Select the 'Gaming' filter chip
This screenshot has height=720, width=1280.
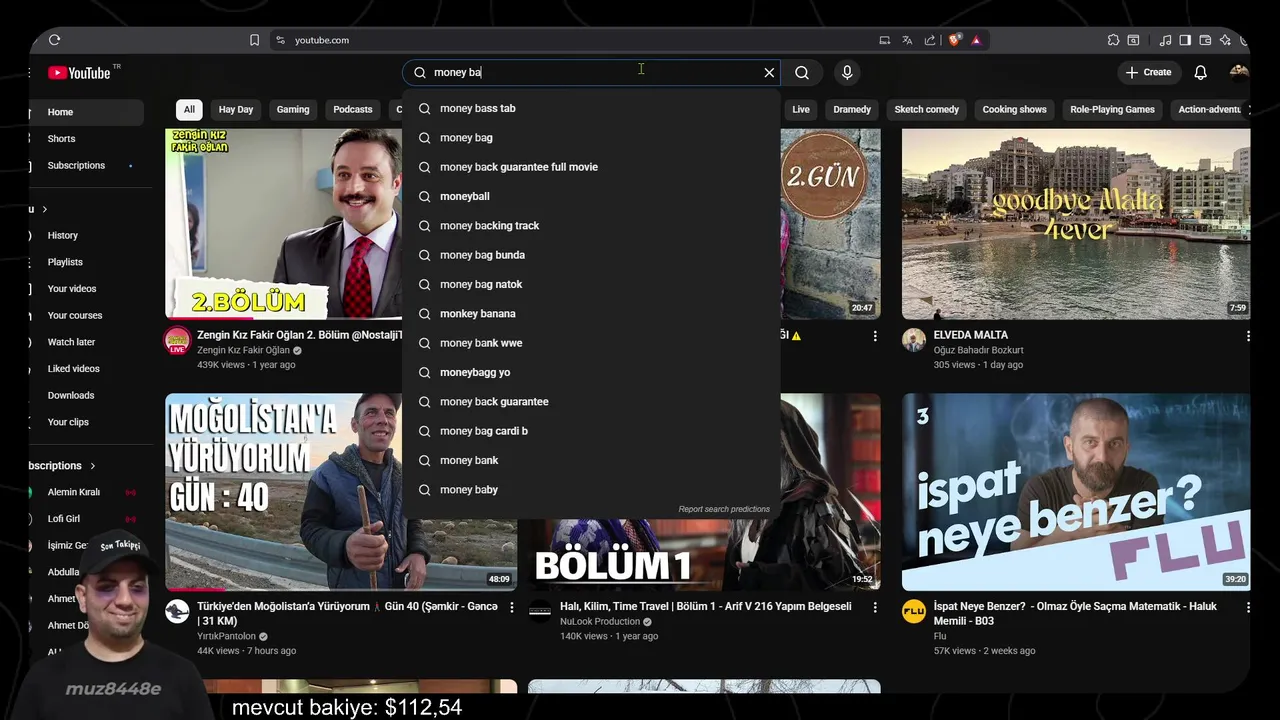[293, 109]
